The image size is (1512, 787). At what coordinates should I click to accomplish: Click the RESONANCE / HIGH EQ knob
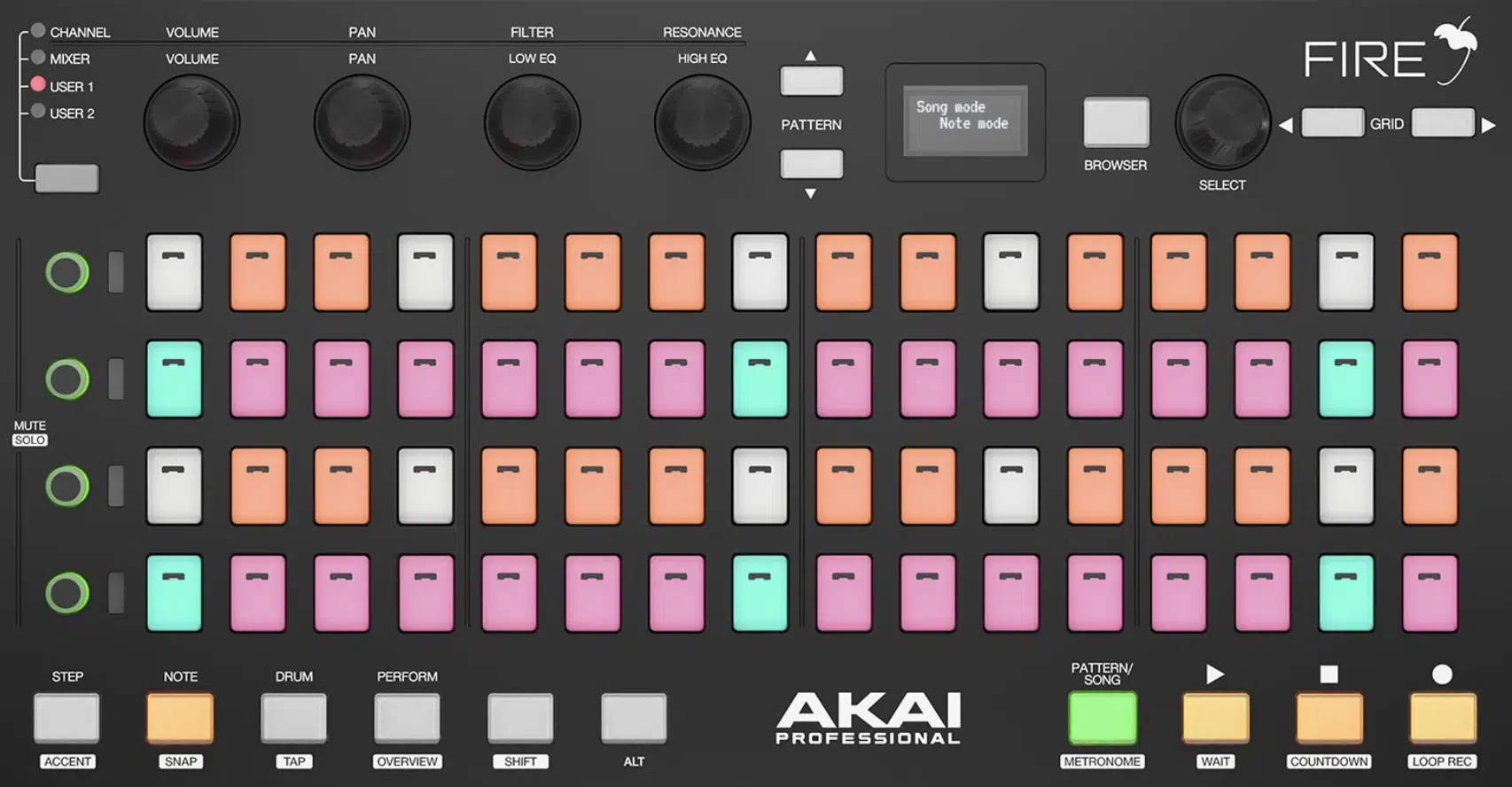point(702,122)
